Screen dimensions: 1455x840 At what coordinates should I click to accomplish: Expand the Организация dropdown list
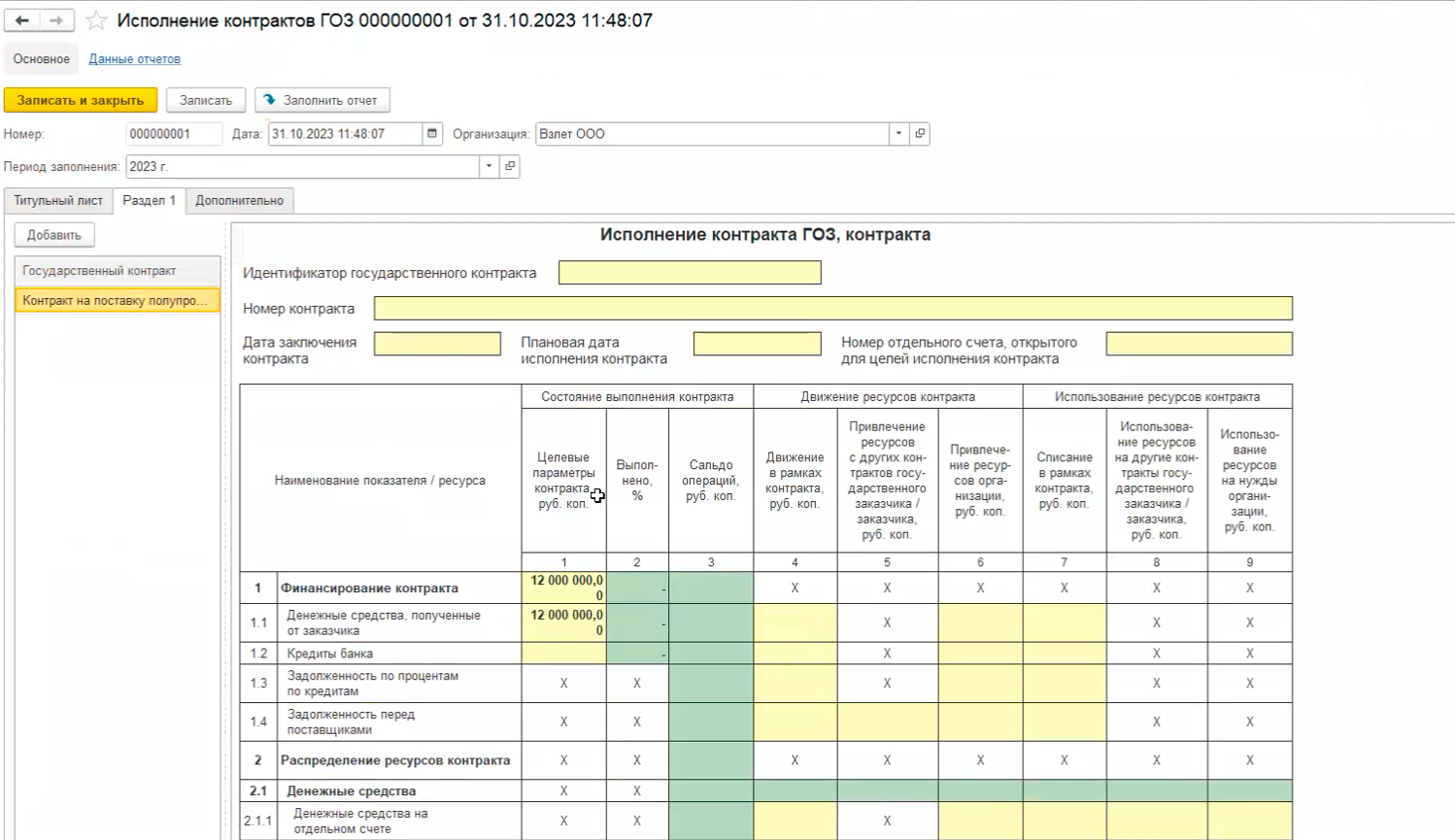[898, 134]
